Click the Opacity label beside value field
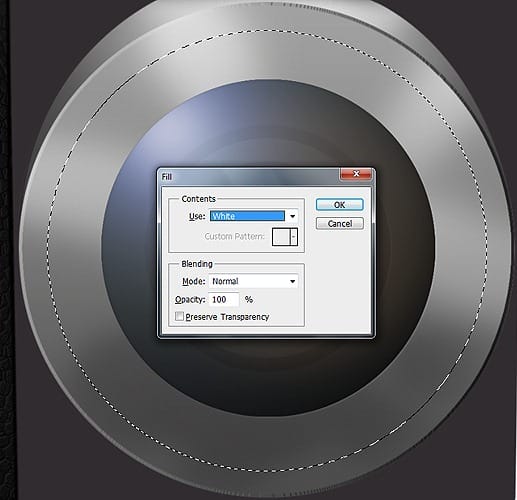The width and height of the screenshot is (517, 500). coord(190,300)
